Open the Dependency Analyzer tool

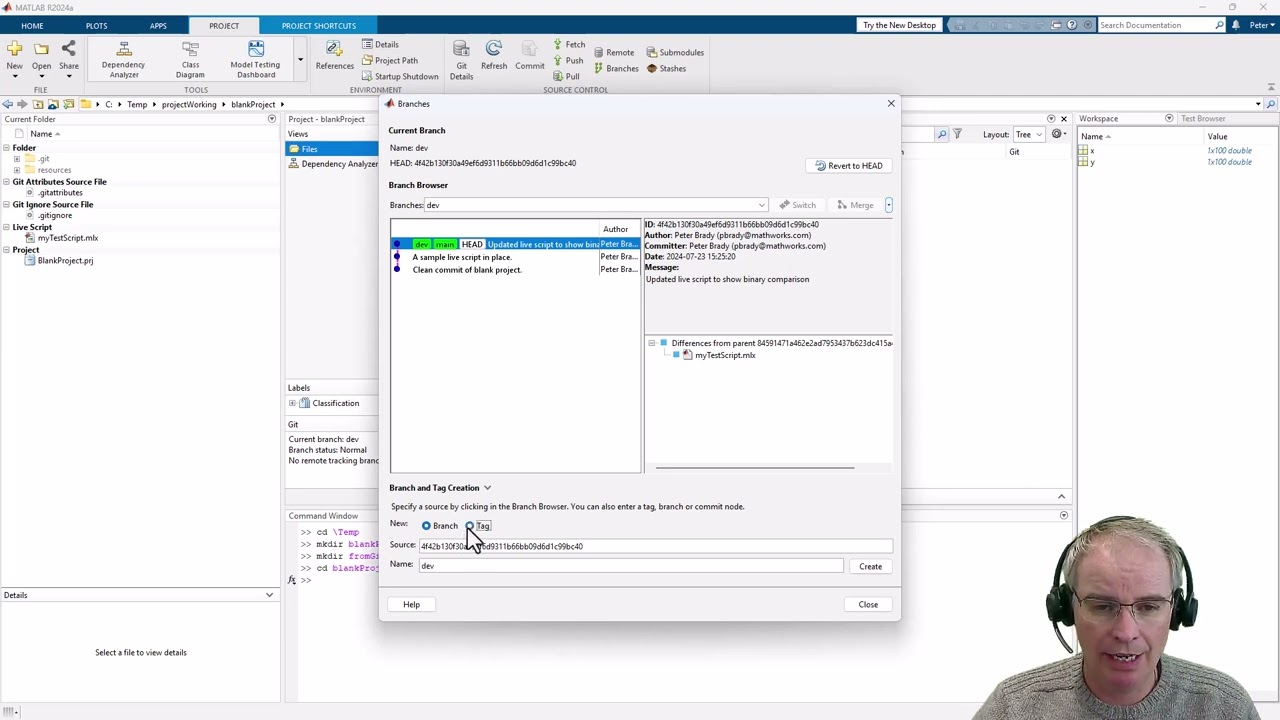click(x=123, y=58)
